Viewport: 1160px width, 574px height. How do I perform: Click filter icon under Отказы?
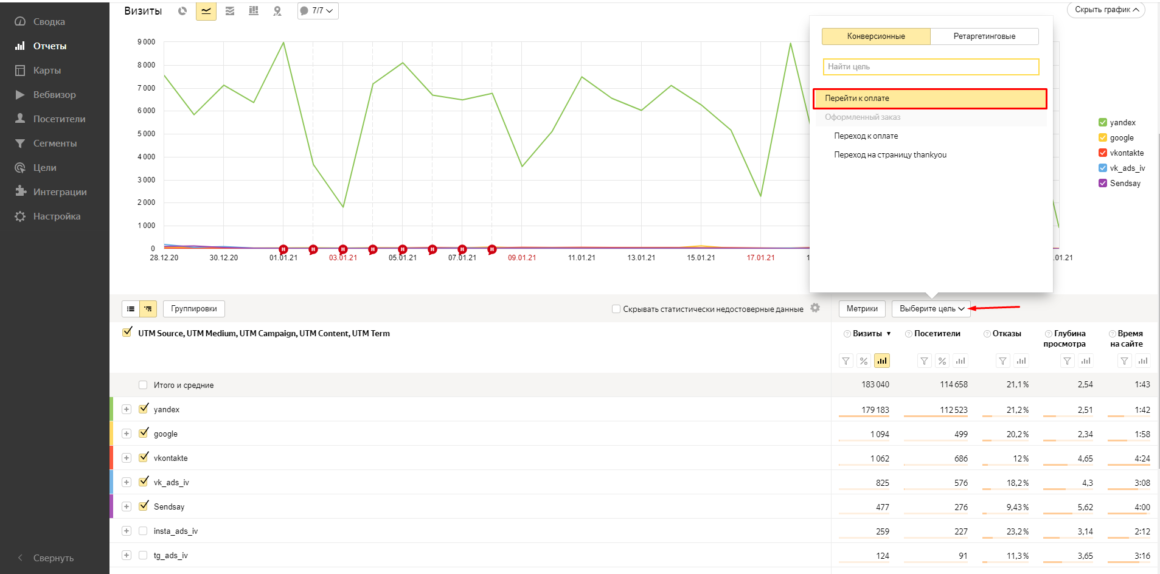point(1003,361)
